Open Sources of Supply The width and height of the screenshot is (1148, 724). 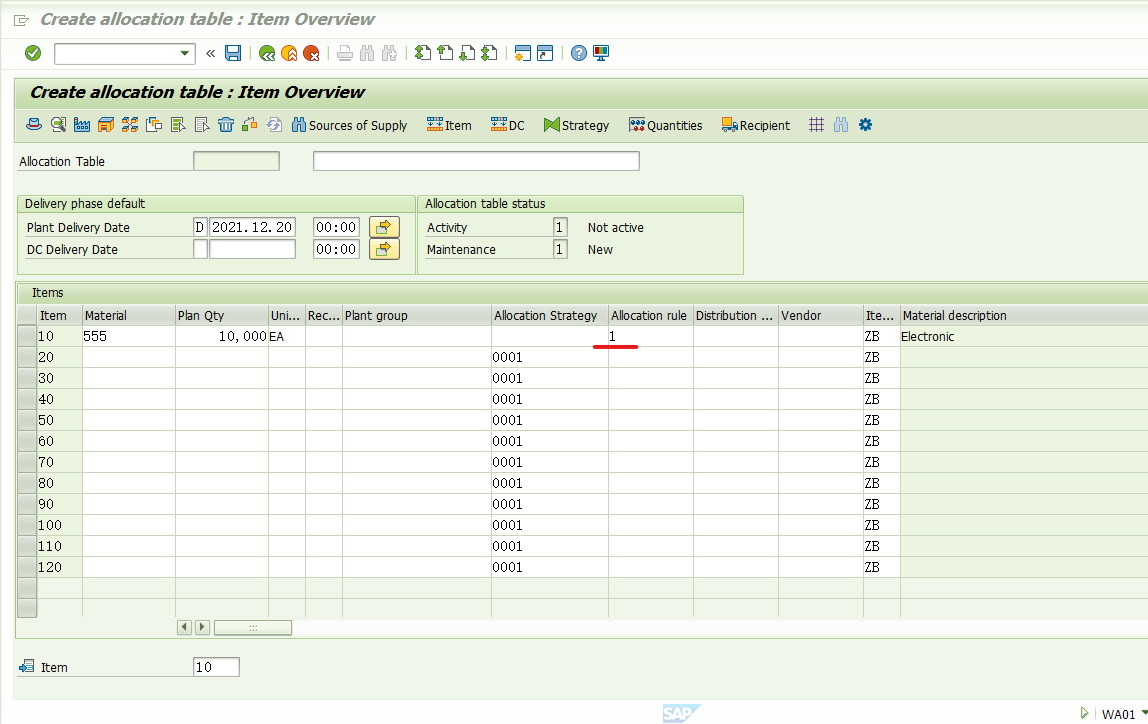[349, 125]
